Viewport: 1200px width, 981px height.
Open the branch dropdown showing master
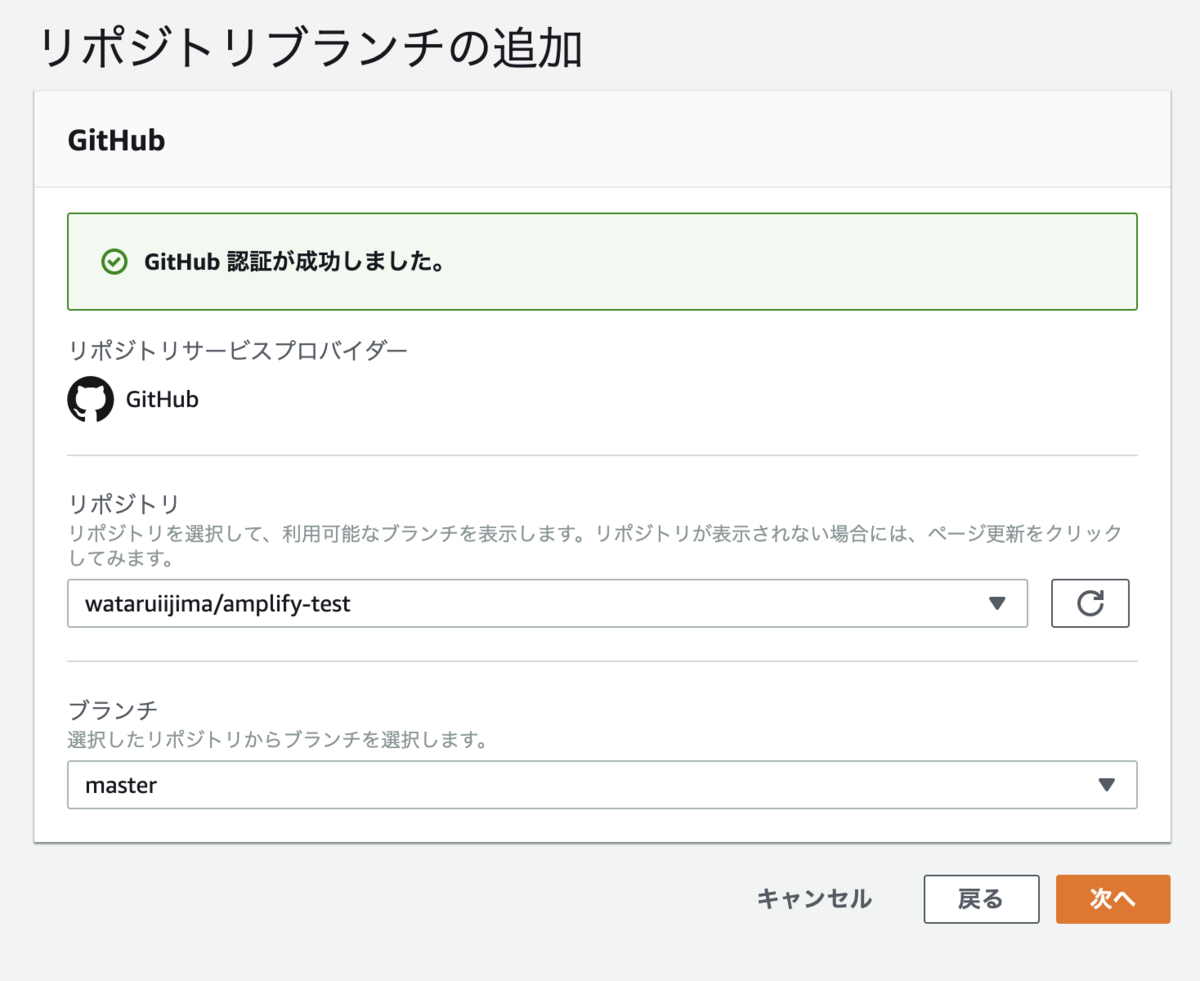(x=602, y=785)
